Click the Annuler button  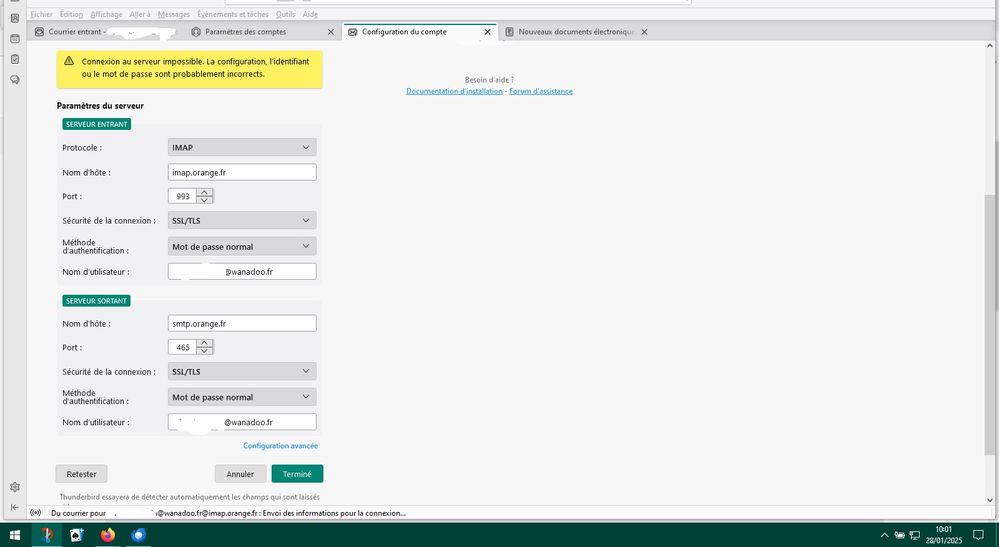pos(240,474)
